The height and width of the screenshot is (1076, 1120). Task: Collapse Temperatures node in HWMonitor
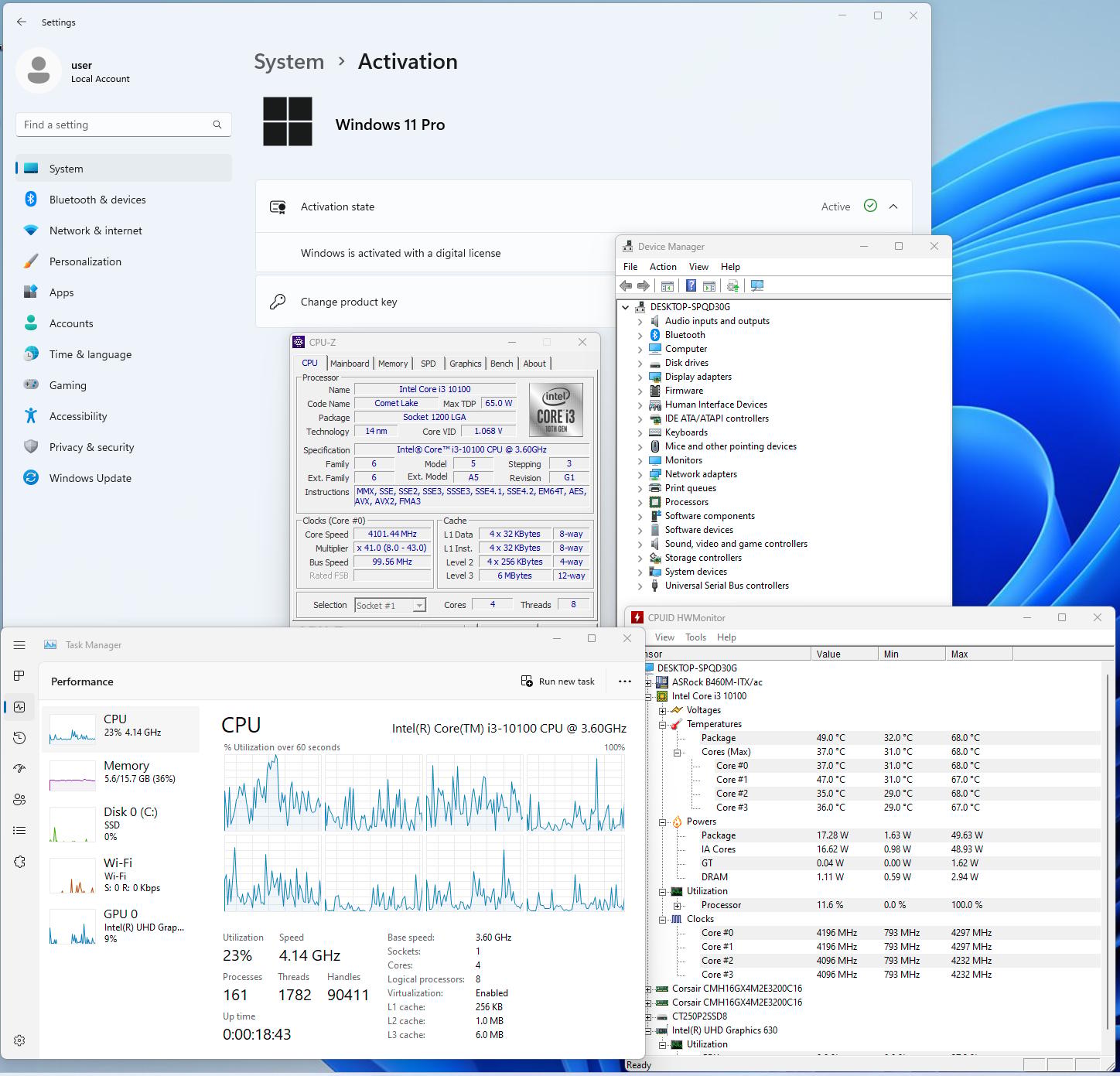tap(663, 725)
